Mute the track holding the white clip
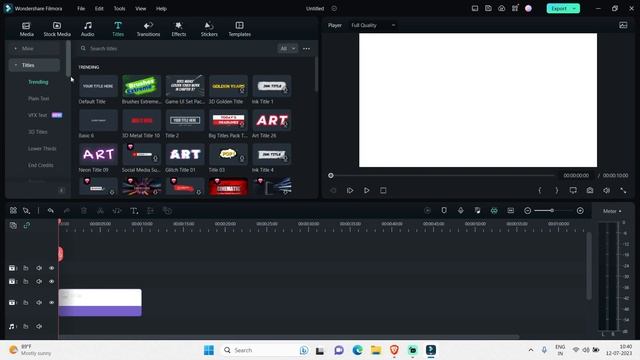The width and height of the screenshot is (640, 360). point(39,302)
